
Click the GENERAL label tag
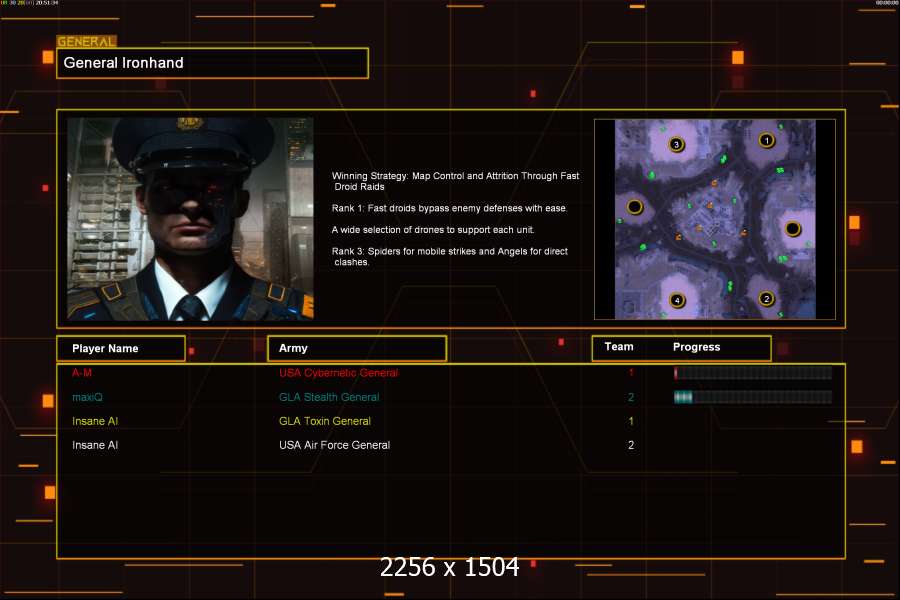pos(86,41)
